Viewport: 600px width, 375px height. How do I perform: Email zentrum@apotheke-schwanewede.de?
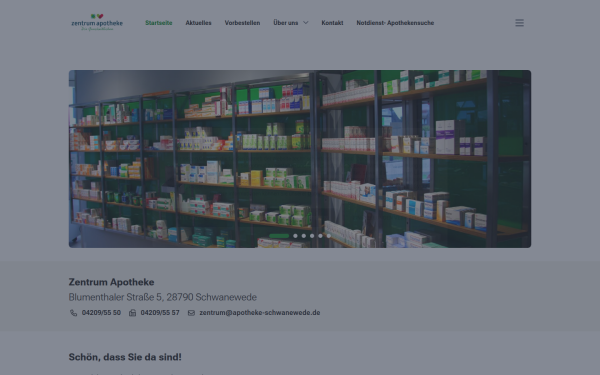pyautogui.click(x=260, y=313)
